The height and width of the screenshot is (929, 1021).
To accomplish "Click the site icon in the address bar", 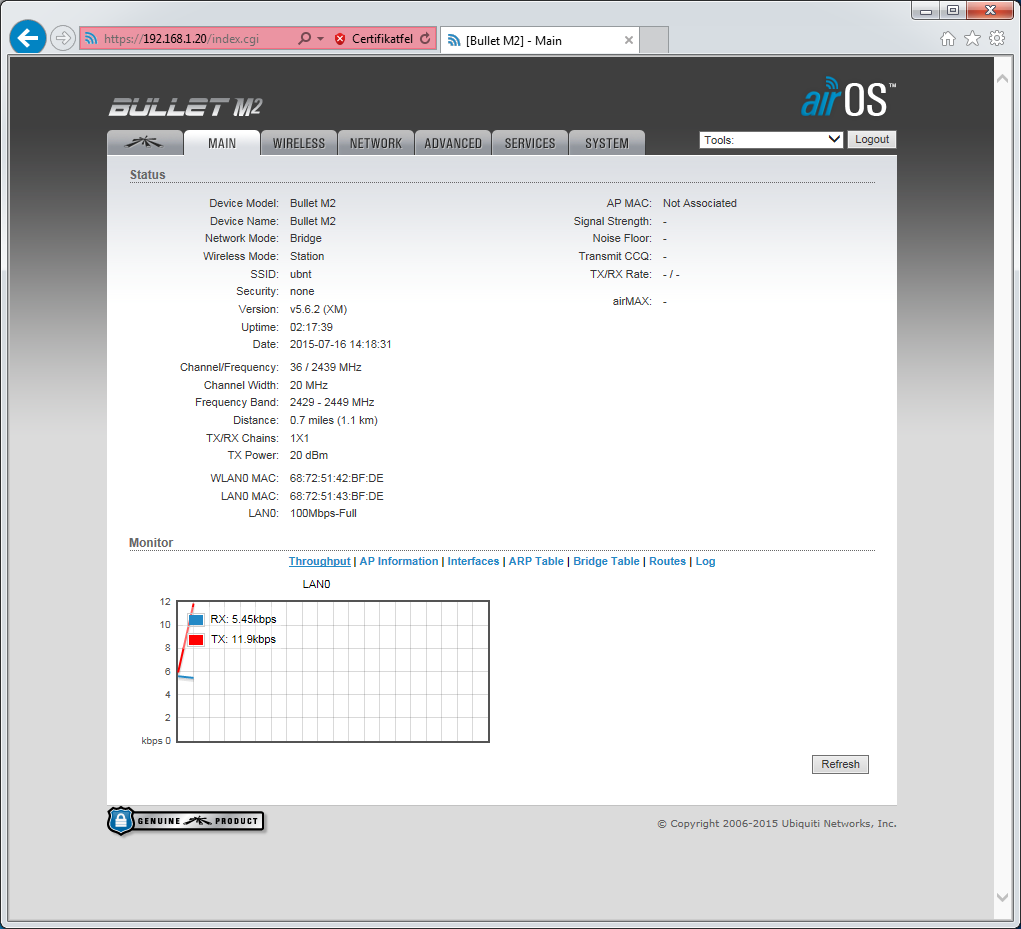I will (x=91, y=38).
